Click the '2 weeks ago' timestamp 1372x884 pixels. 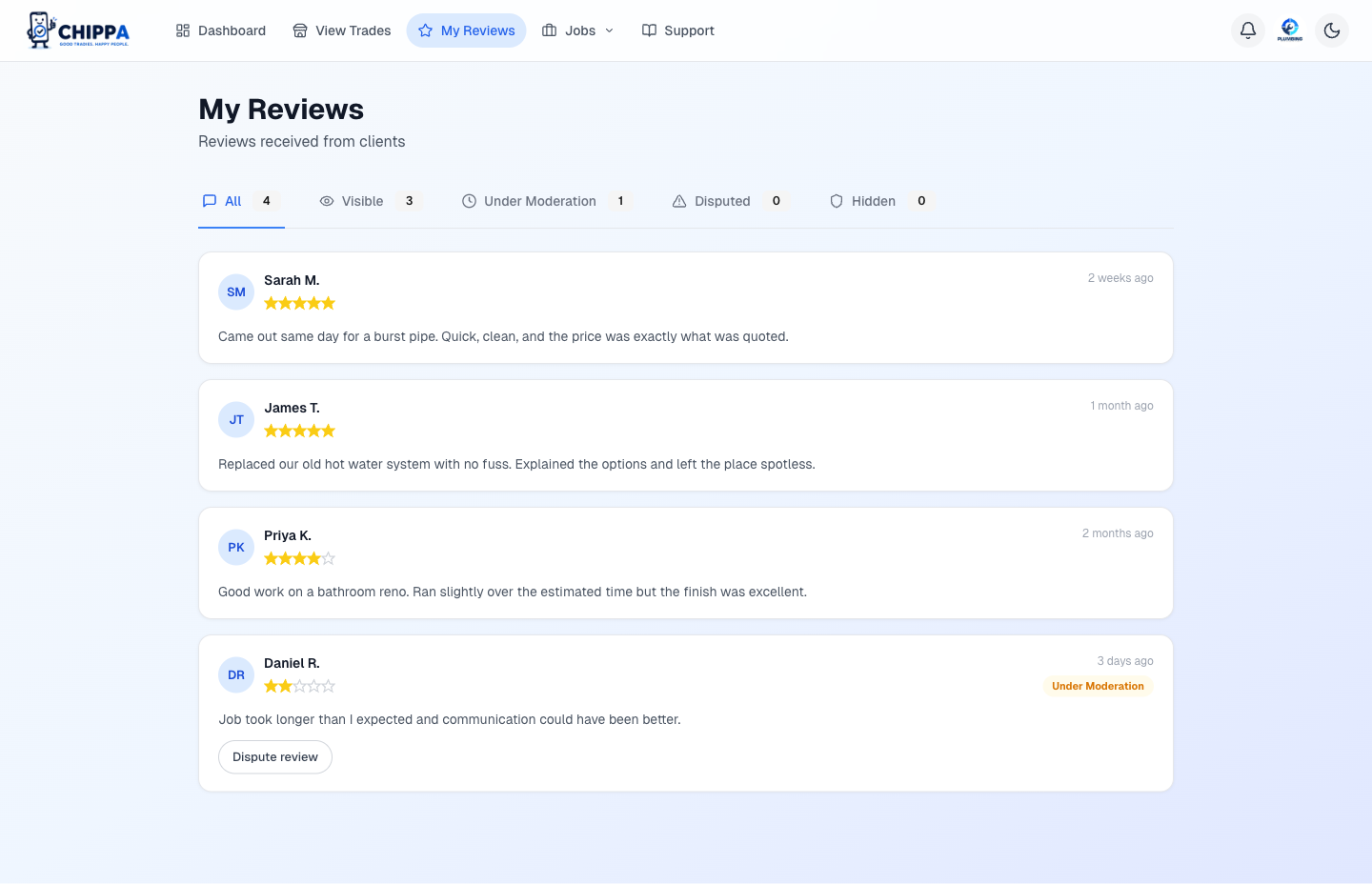coord(1120,278)
